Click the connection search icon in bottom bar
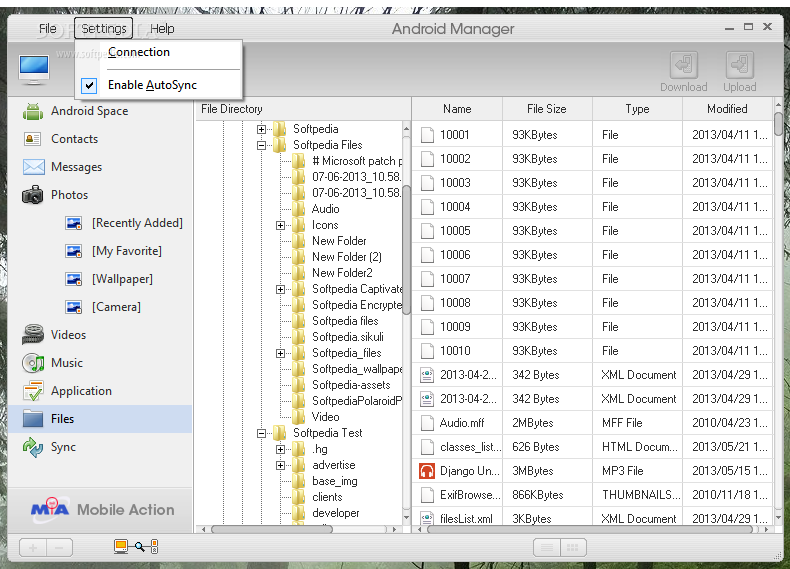 [x=136, y=547]
